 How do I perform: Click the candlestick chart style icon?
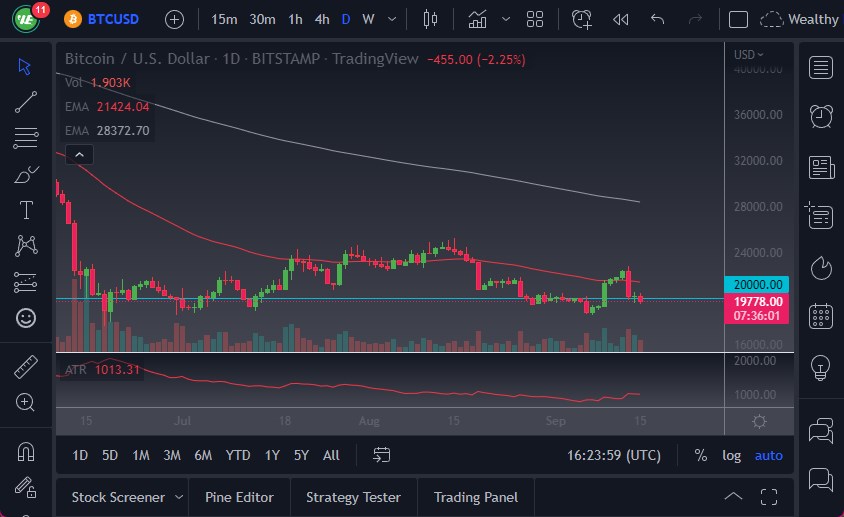coord(431,19)
